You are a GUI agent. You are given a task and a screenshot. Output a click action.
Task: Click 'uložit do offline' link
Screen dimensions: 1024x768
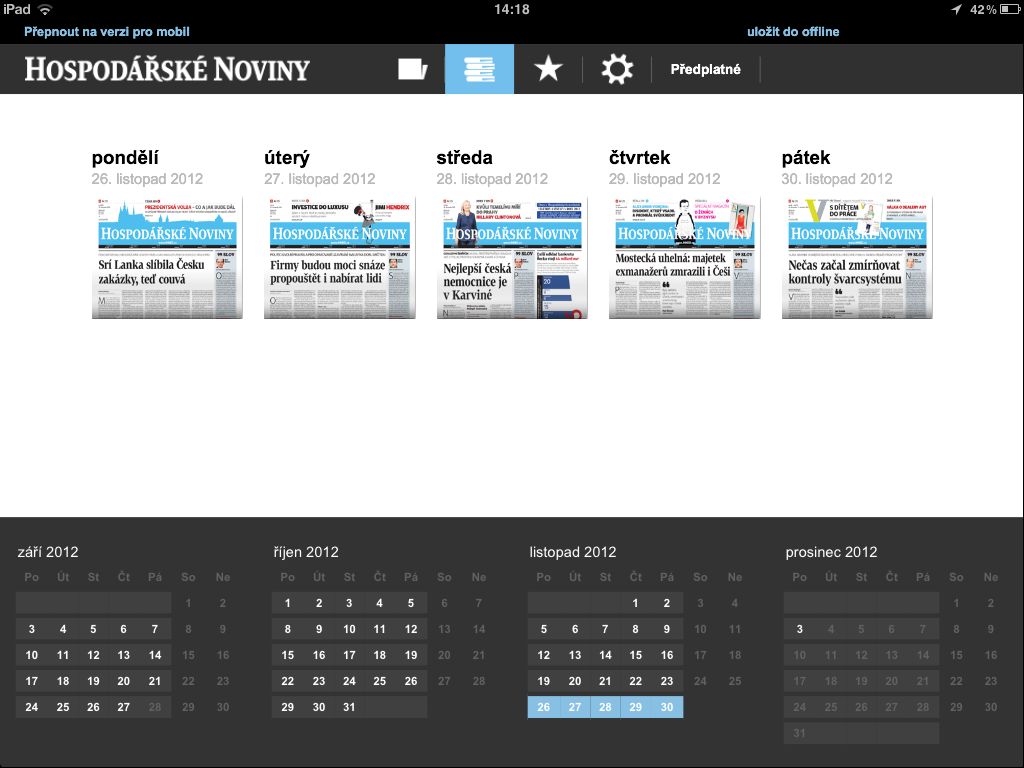click(793, 32)
